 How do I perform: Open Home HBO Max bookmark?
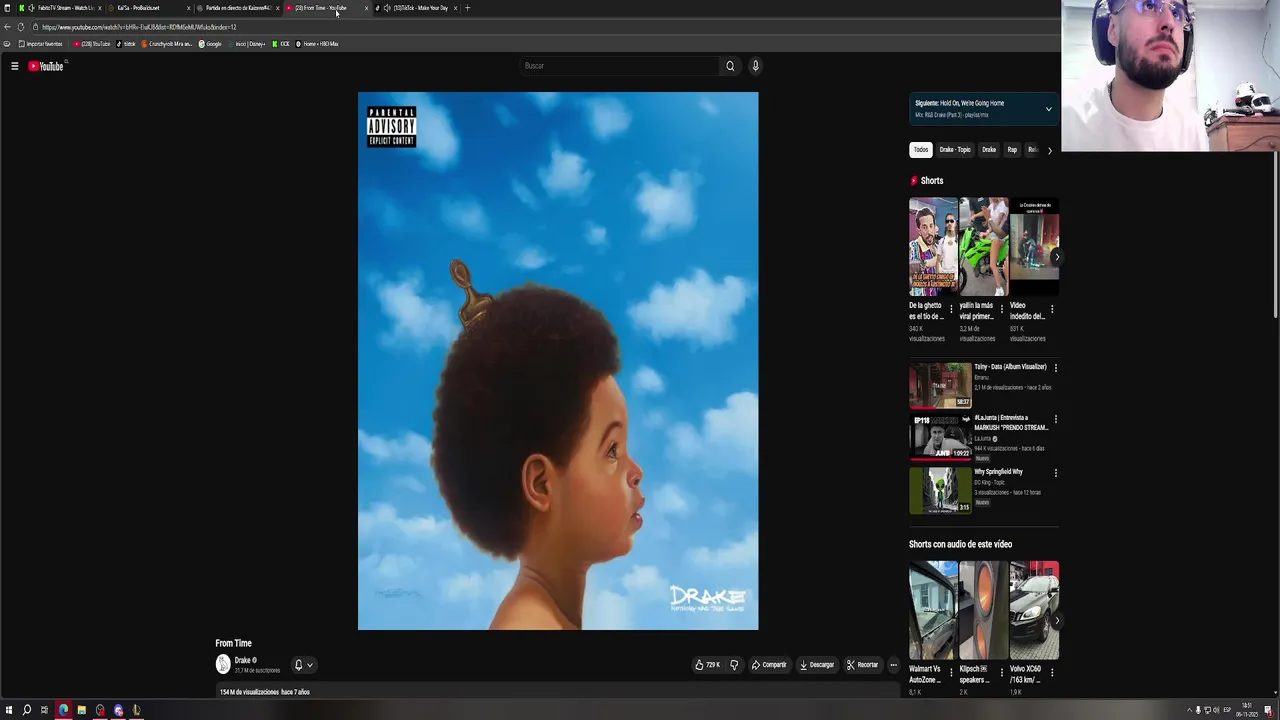pyautogui.click(x=317, y=44)
